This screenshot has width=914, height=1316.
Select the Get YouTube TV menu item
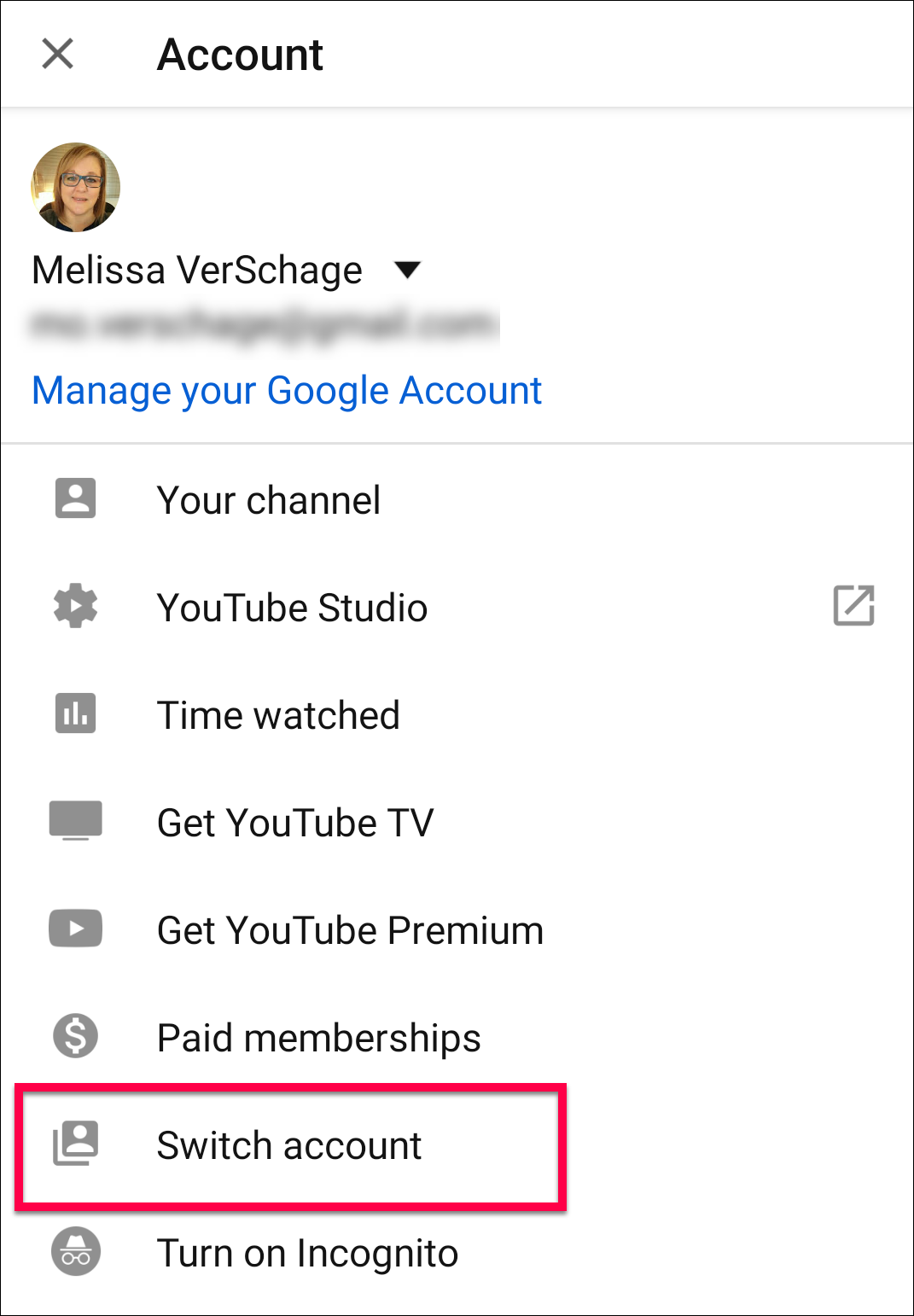pos(457,823)
